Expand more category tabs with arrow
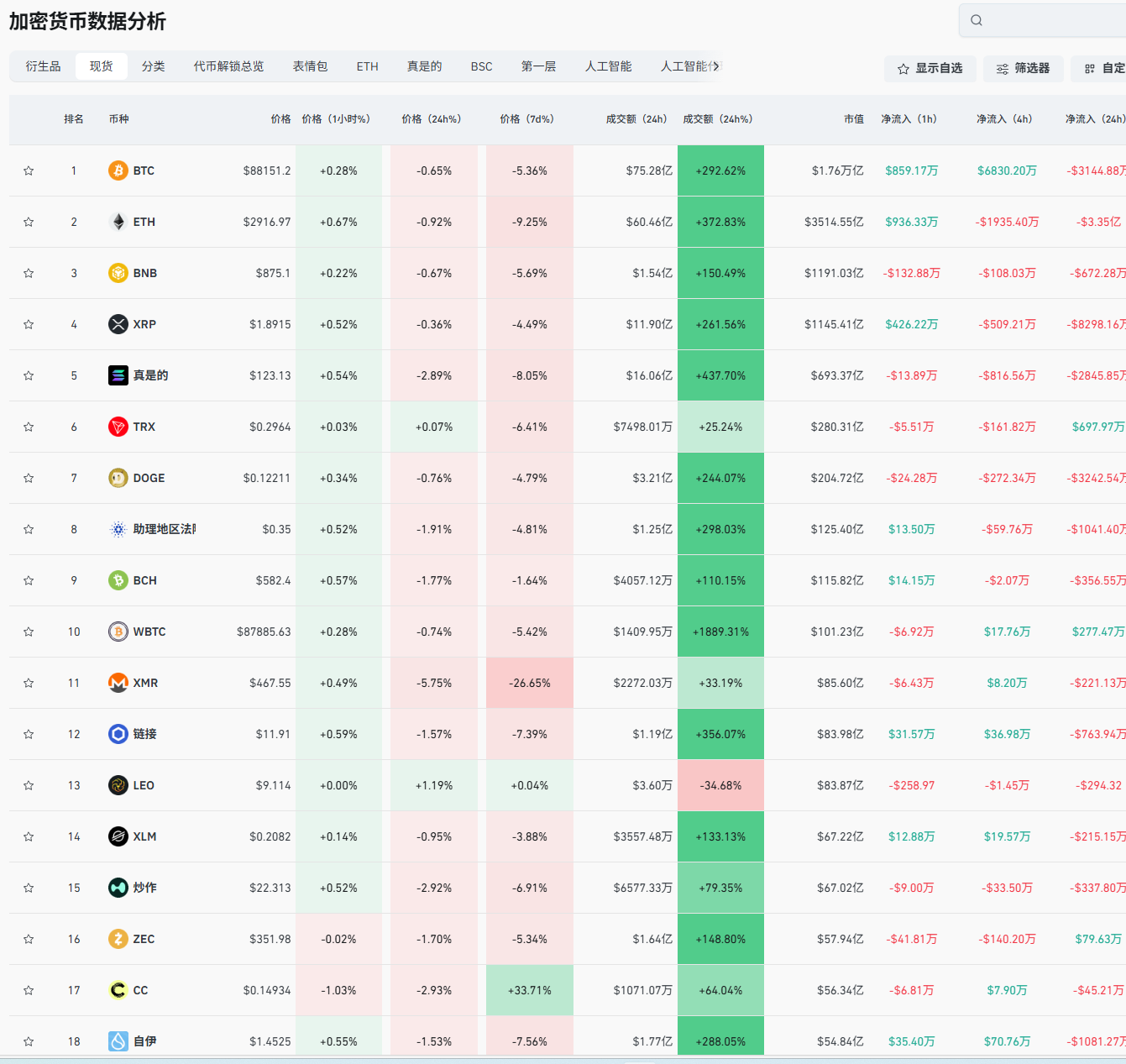Viewport: 1126px width, 1064px height. [716, 66]
